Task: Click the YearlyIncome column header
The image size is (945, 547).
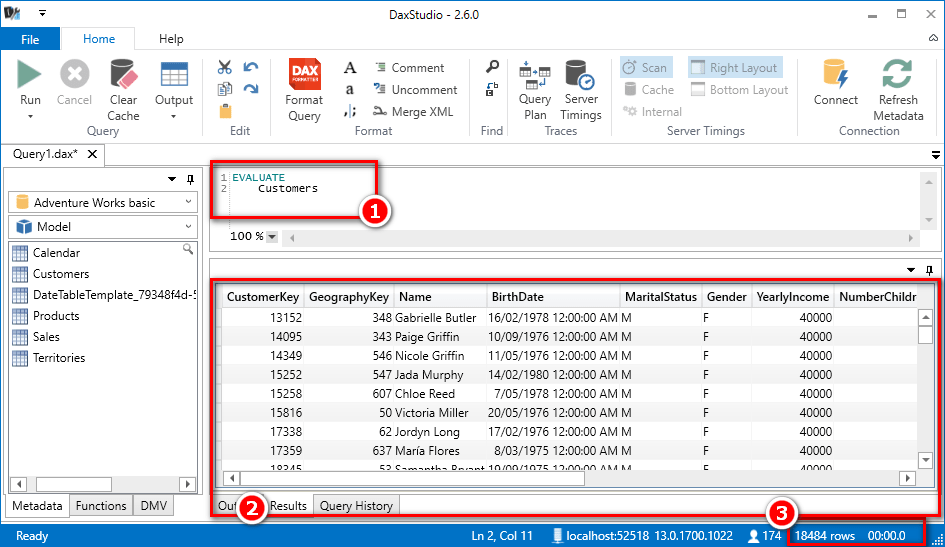Action: 793,296
